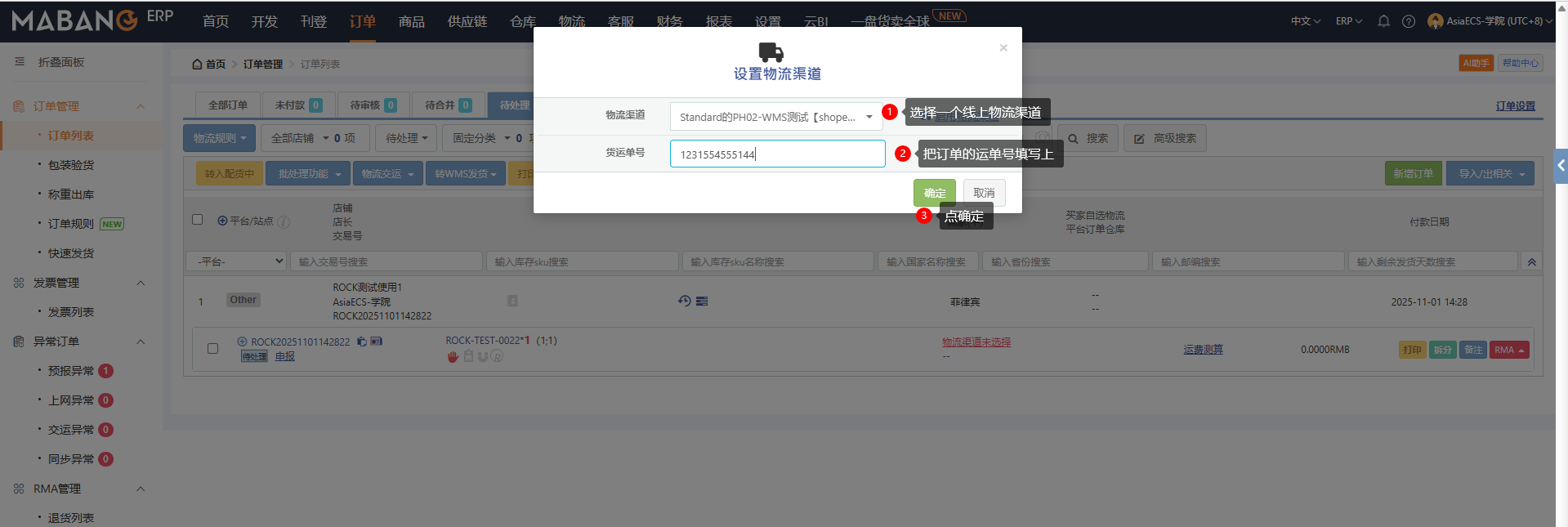
Task: Click the blue side panel arrow handle
Action: (1561, 166)
